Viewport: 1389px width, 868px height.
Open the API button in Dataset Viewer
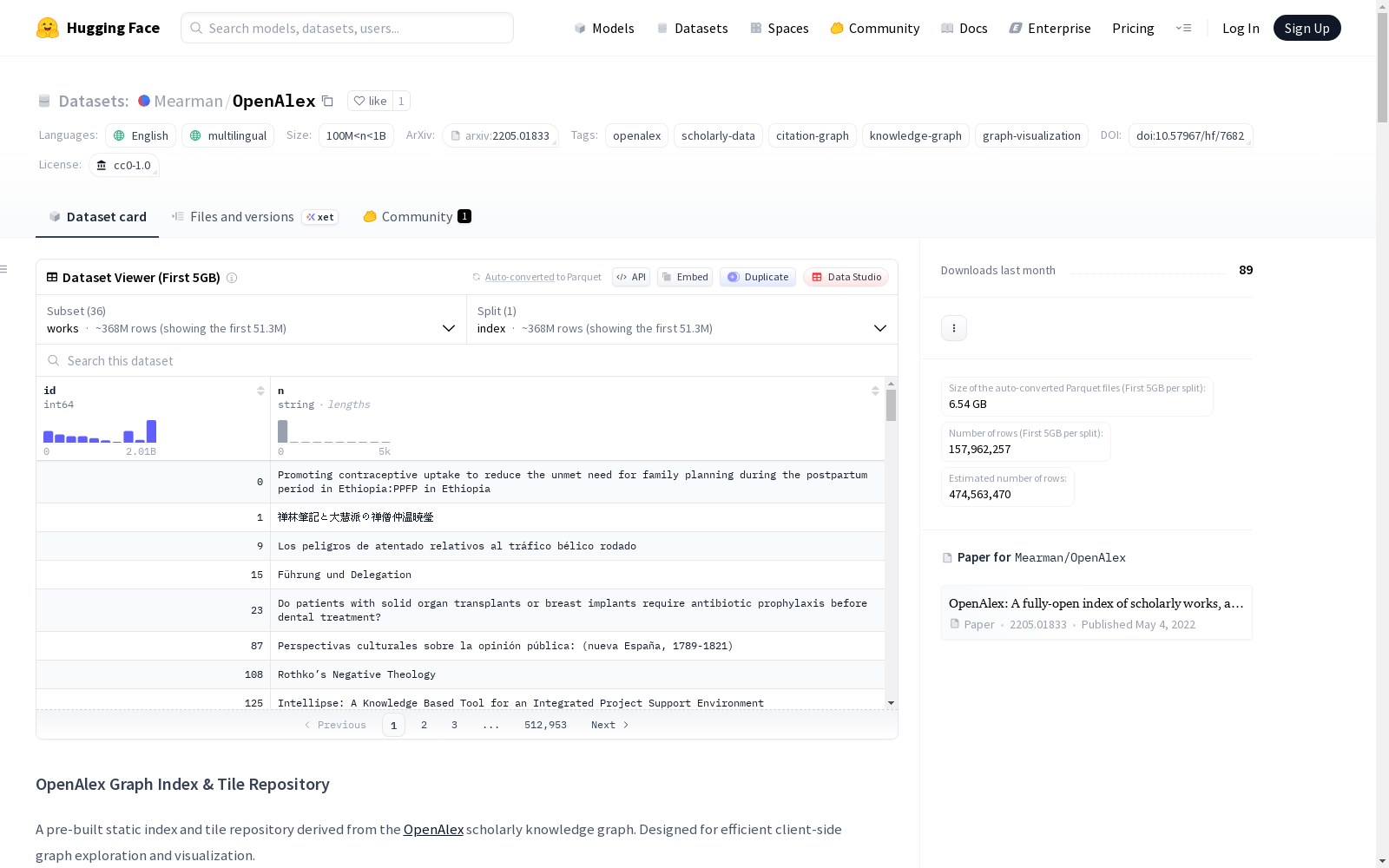(631, 277)
